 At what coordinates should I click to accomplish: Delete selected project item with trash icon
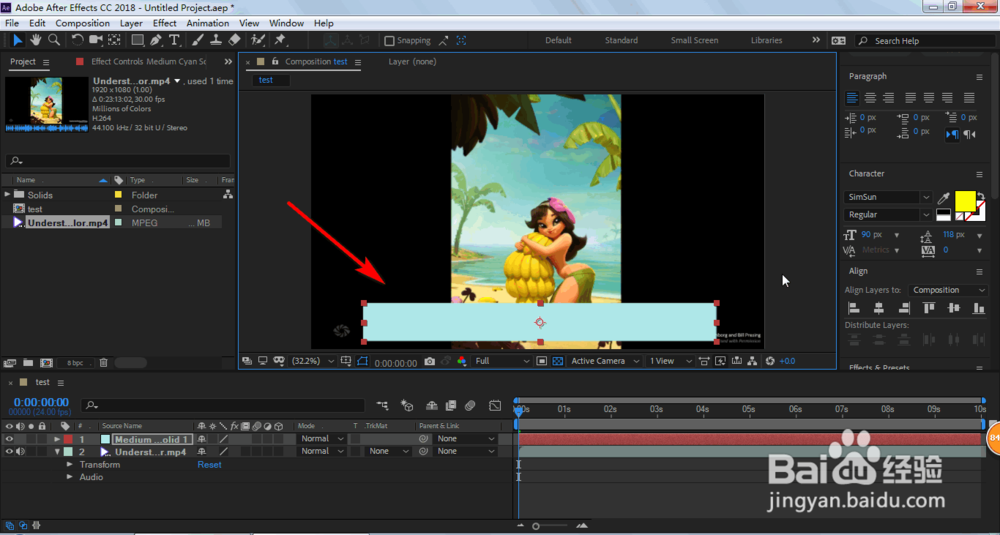click(x=103, y=363)
